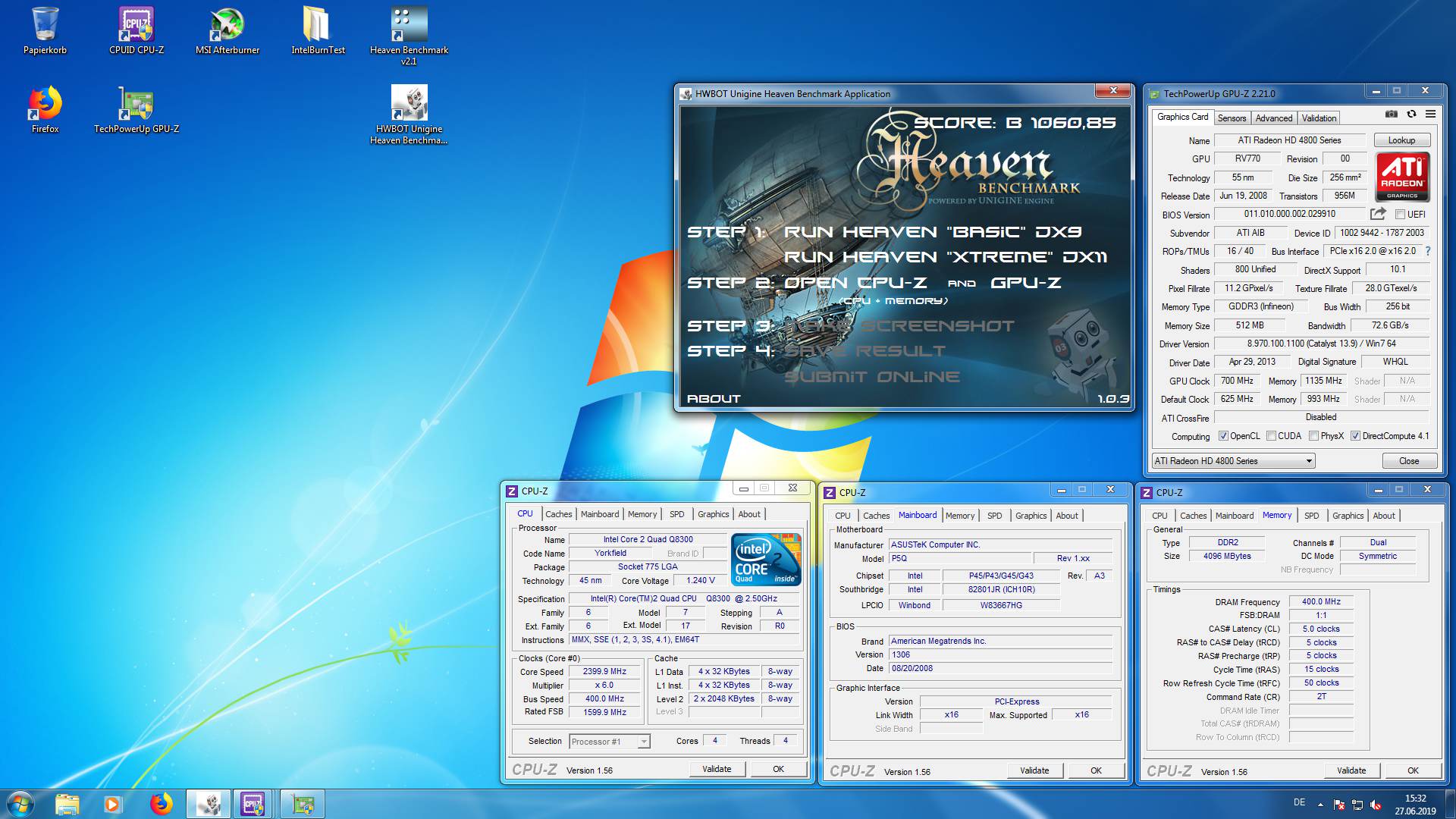The width and height of the screenshot is (1456, 819).
Task: Click the GPU-Z refresh icon
Action: click(x=1411, y=114)
